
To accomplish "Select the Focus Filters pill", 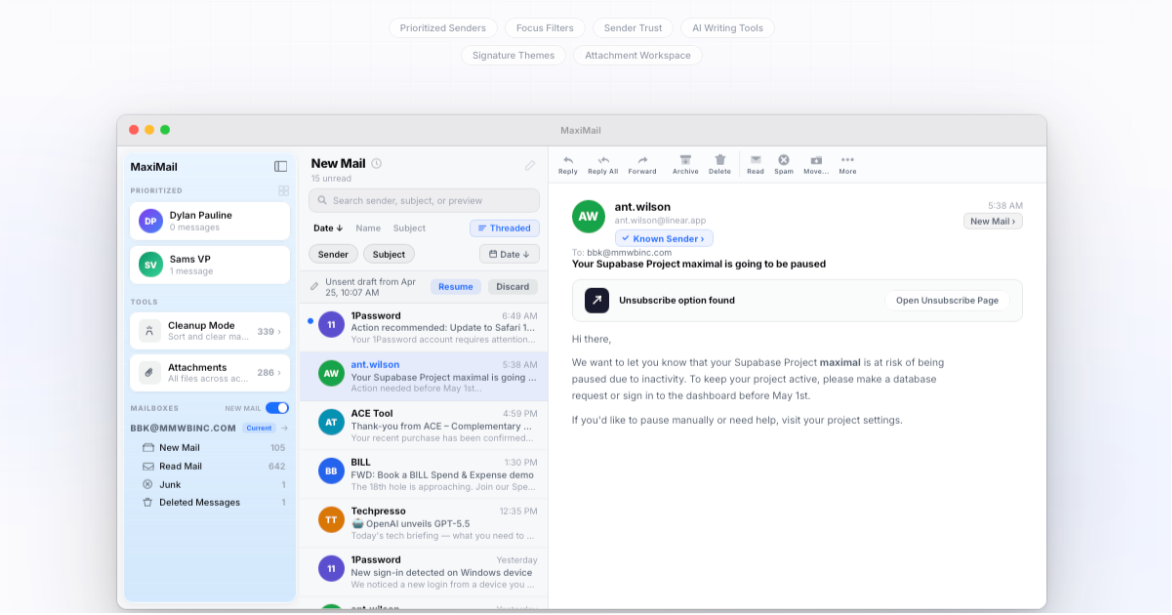I will [545, 28].
